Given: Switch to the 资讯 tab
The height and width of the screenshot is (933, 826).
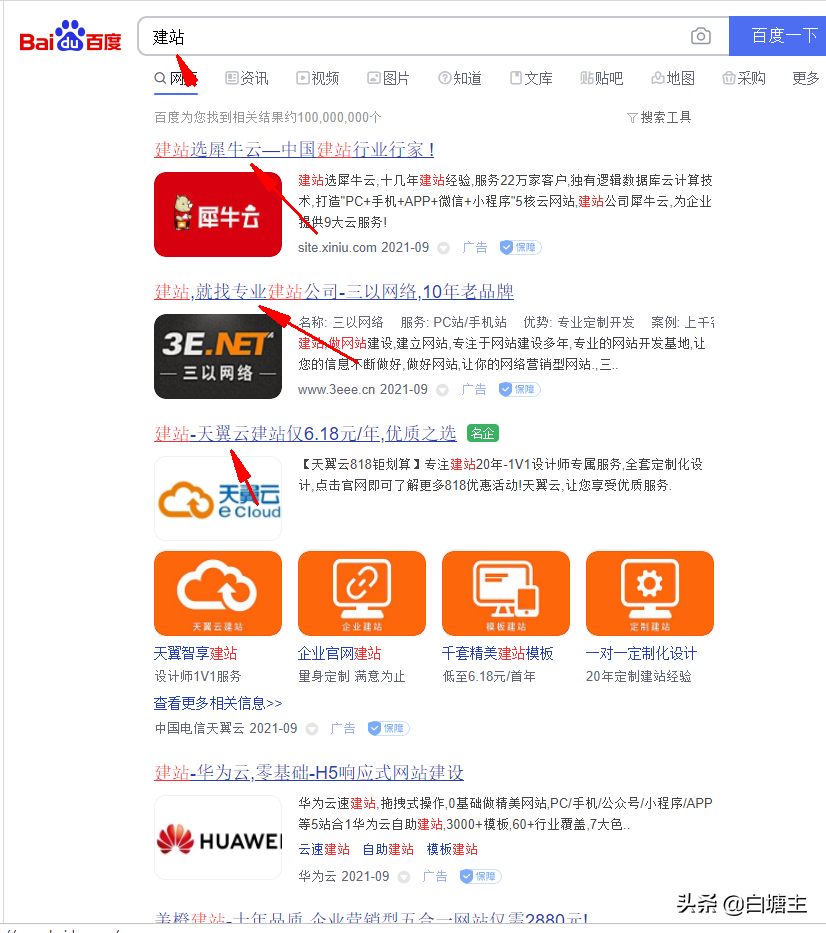Looking at the screenshot, I should click(x=246, y=78).
